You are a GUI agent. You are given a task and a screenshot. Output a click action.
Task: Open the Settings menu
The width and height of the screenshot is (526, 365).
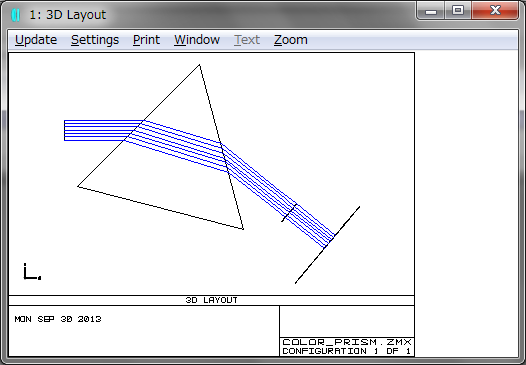tap(95, 40)
